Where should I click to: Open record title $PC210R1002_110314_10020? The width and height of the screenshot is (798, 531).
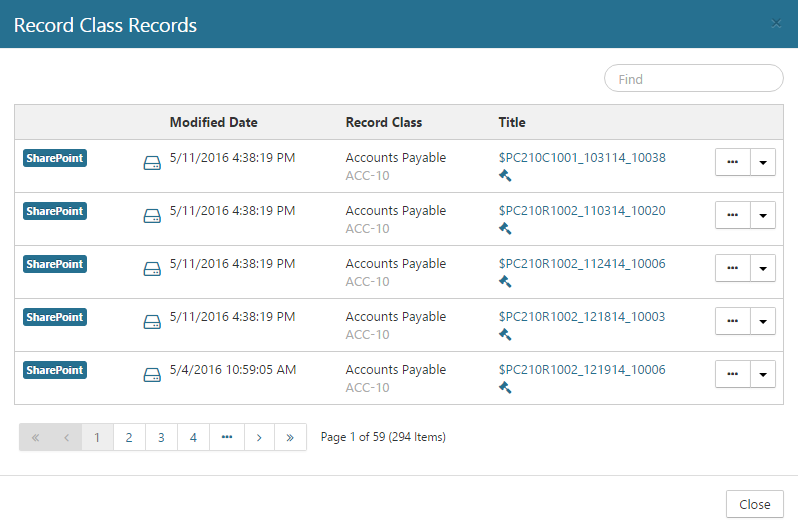(x=582, y=211)
